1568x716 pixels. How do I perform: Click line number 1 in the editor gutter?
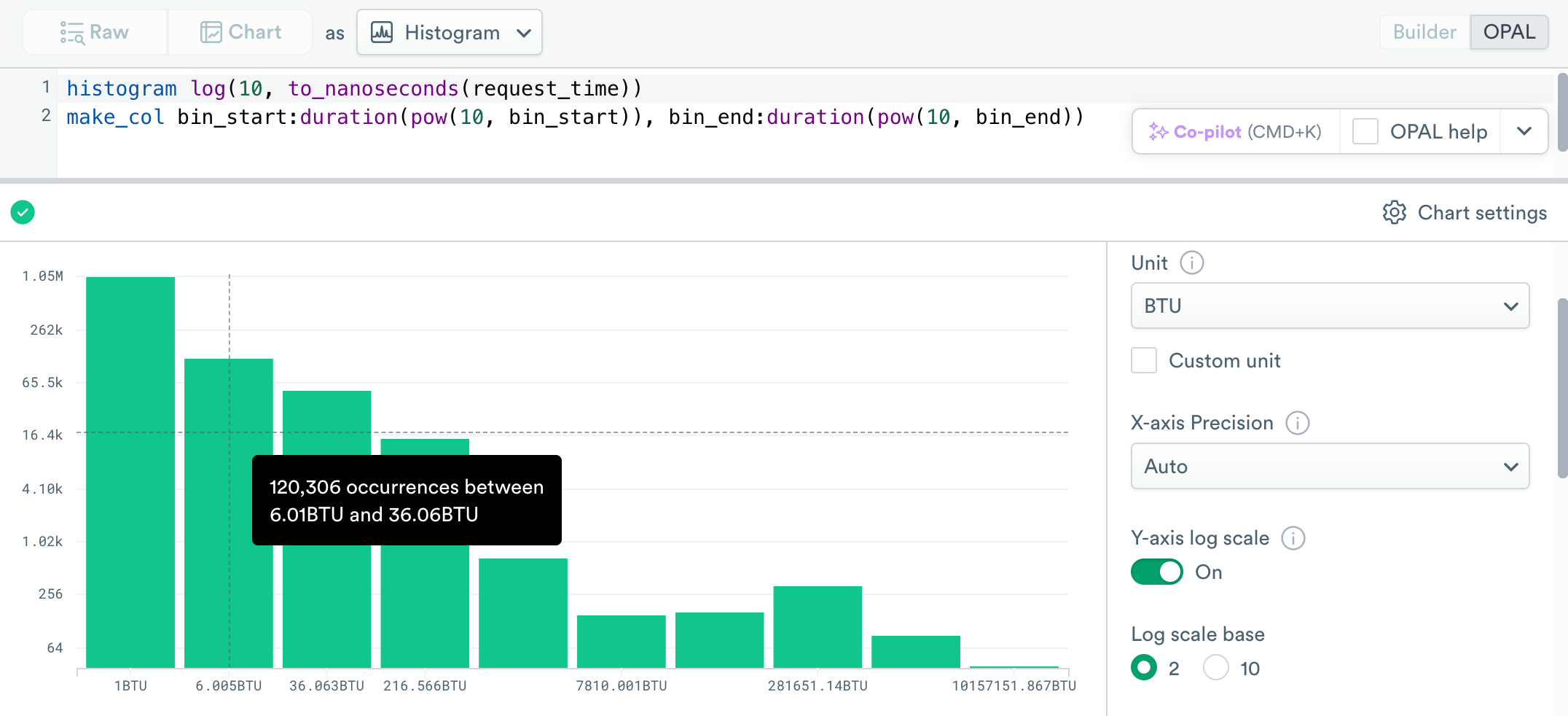coord(46,87)
